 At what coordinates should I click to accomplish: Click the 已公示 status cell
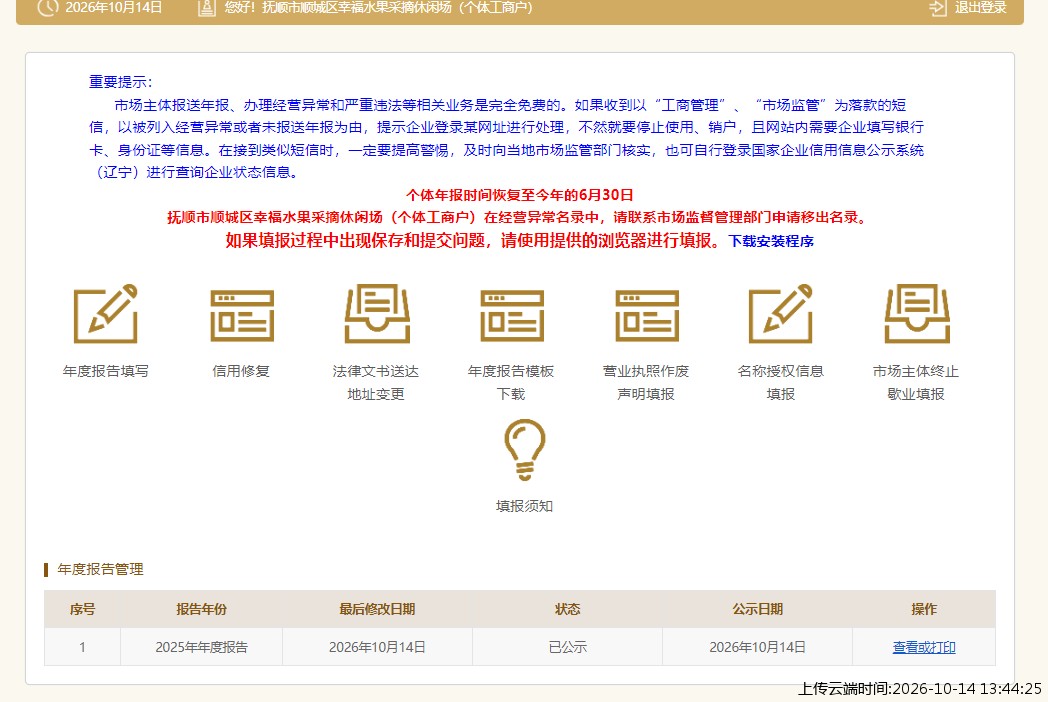point(567,647)
